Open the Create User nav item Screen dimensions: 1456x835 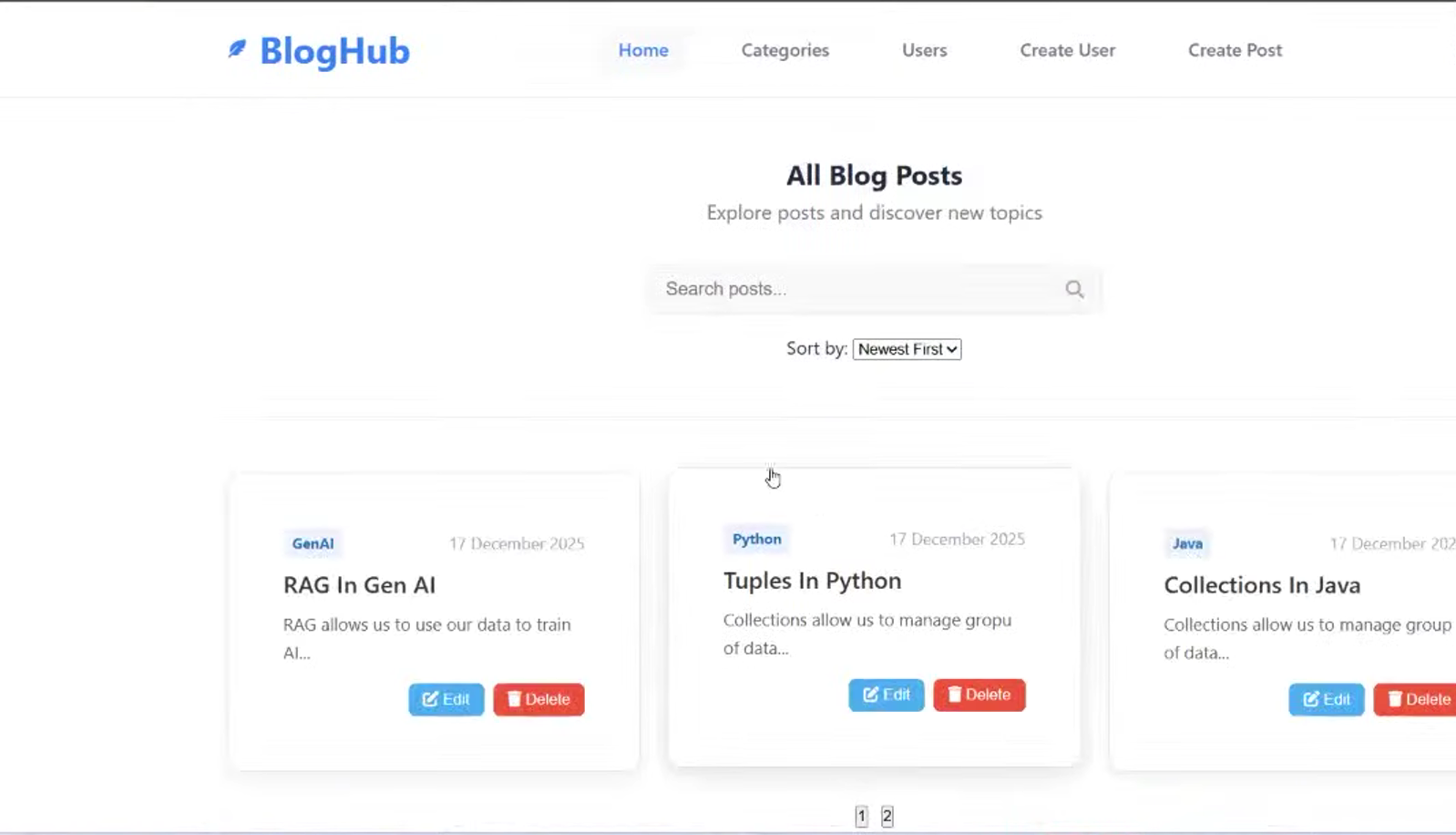click(1067, 50)
